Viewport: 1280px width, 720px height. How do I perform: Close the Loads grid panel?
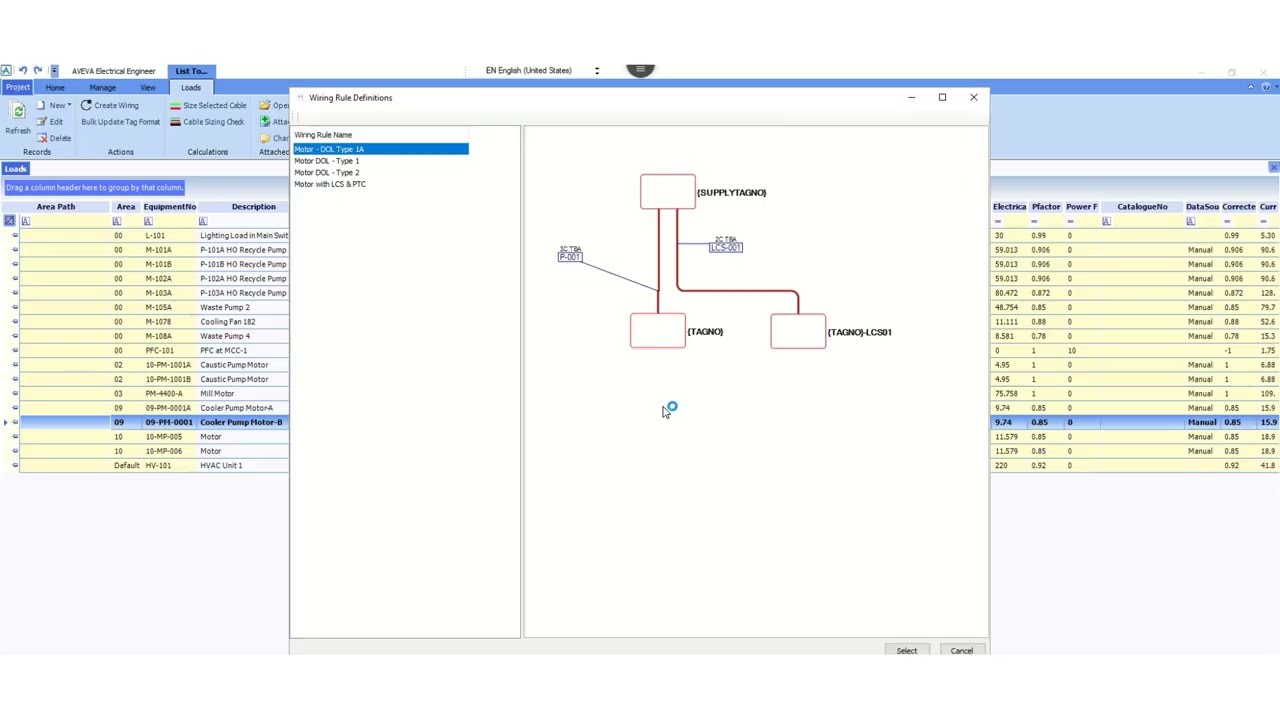pyautogui.click(x=1273, y=168)
